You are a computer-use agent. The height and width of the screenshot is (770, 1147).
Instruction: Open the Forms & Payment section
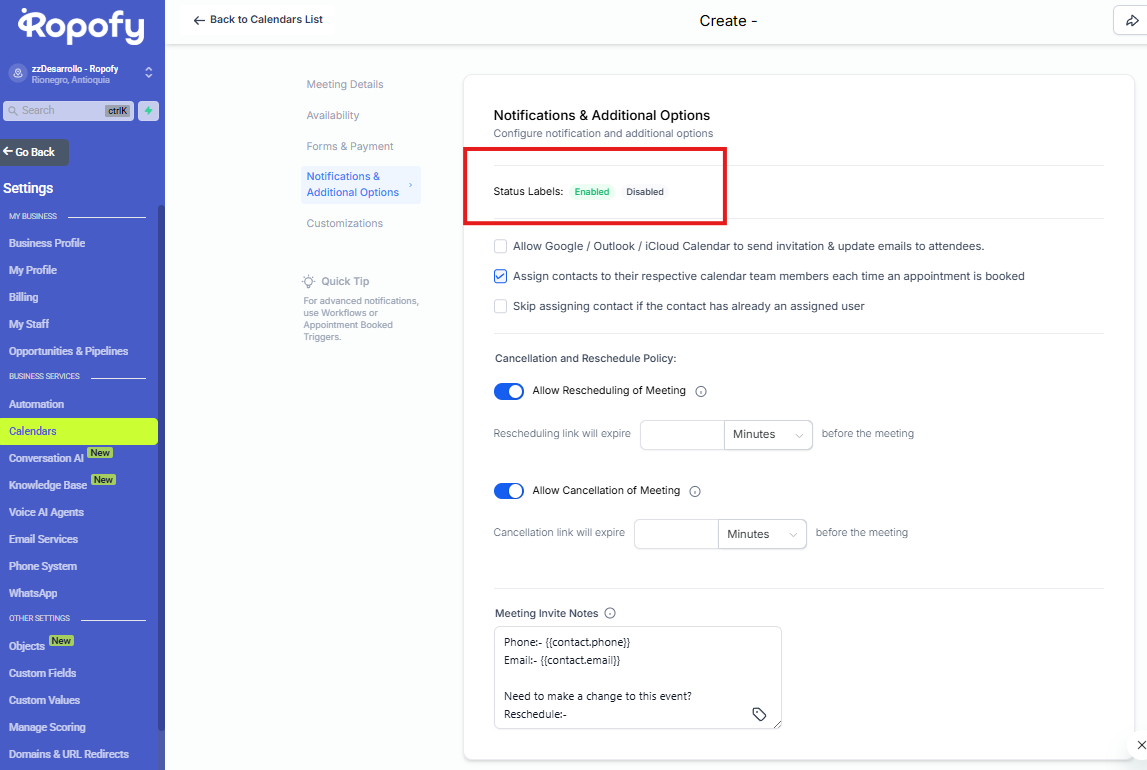click(350, 147)
